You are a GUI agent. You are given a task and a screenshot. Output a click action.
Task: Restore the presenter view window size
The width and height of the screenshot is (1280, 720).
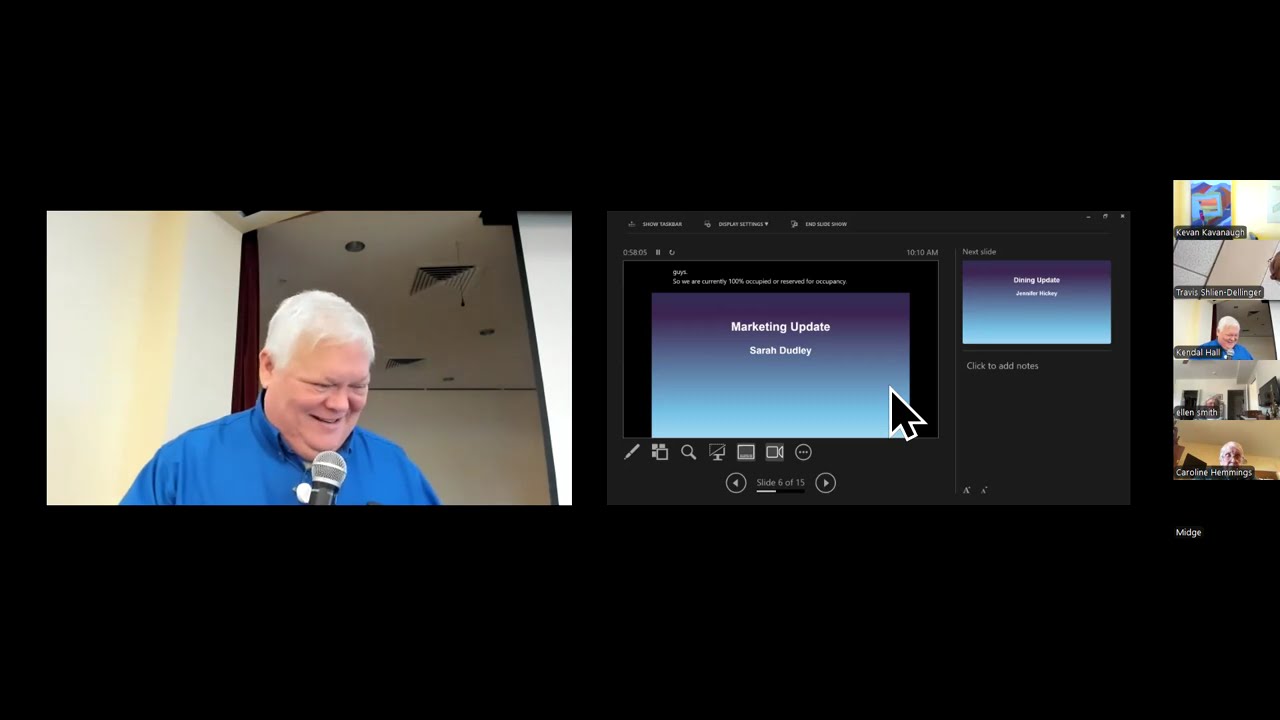point(1105,216)
